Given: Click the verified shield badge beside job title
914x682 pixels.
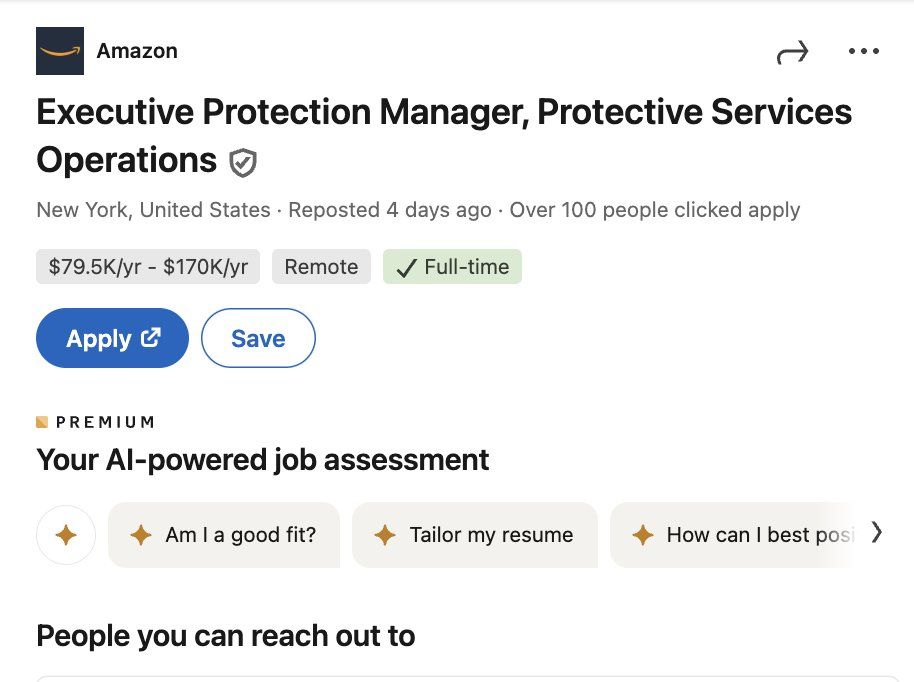Looking at the screenshot, I should click(243, 162).
